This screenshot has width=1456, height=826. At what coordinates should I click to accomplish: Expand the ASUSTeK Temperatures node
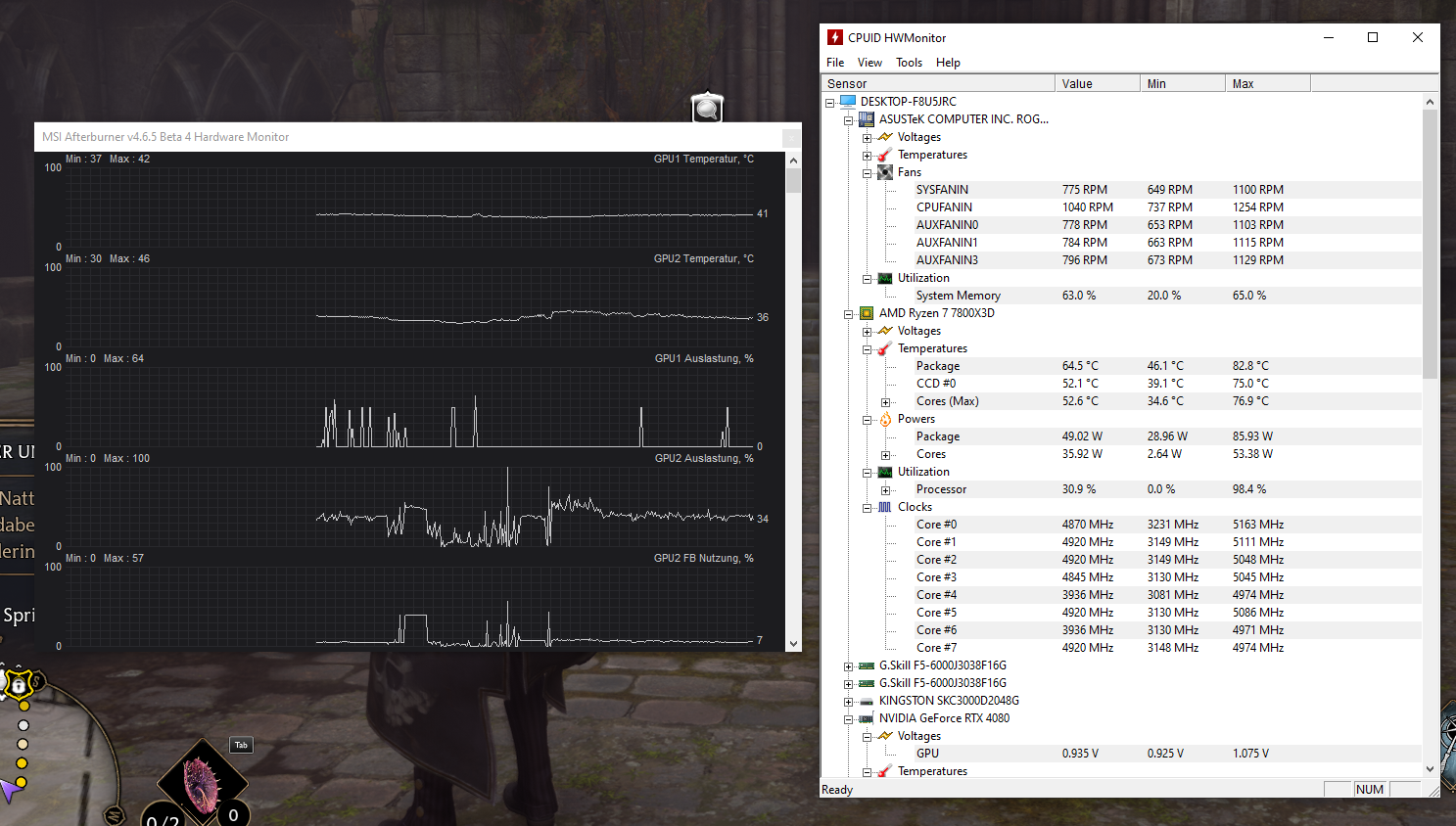pos(868,155)
